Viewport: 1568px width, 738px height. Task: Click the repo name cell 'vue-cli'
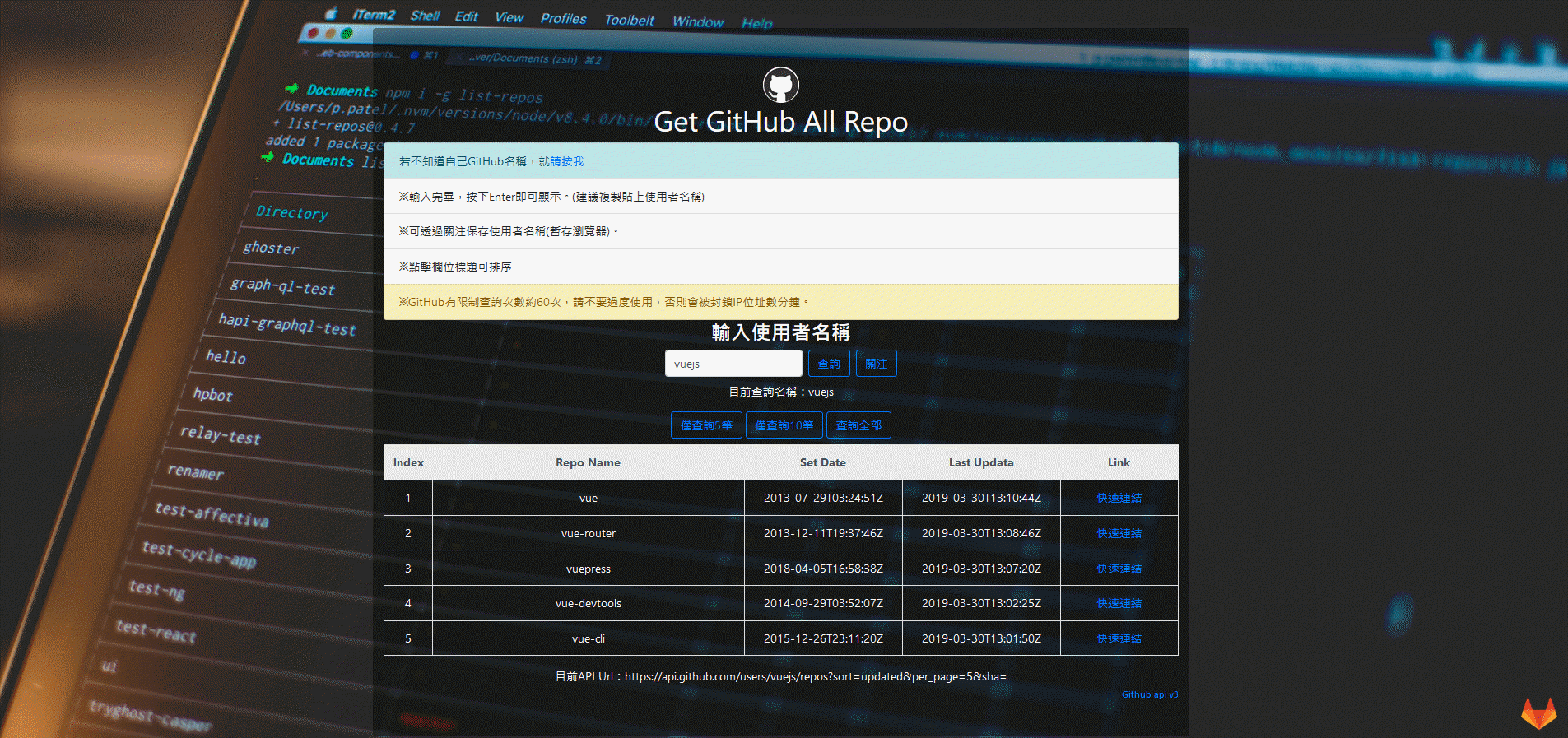click(588, 638)
